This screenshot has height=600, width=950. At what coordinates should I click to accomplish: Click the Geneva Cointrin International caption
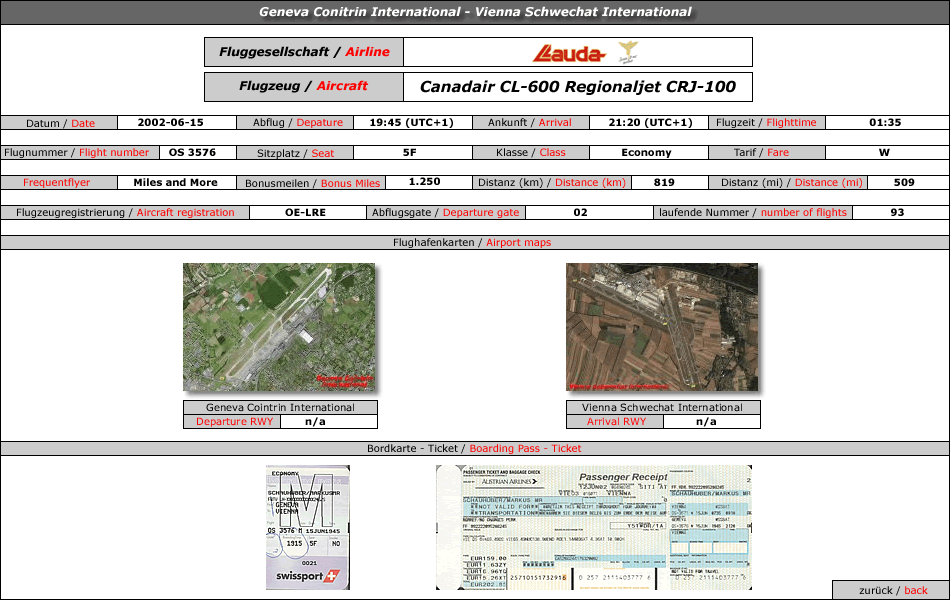(280, 407)
